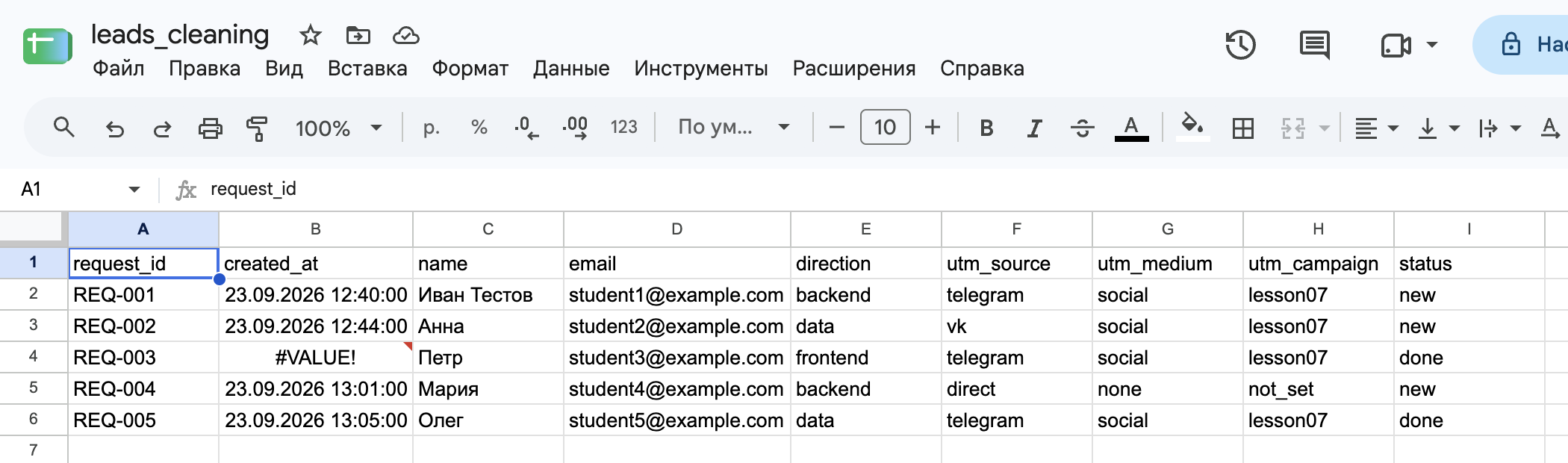Open the zoom 100% dropdown
This screenshot has width=1568, height=463.
(339, 128)
